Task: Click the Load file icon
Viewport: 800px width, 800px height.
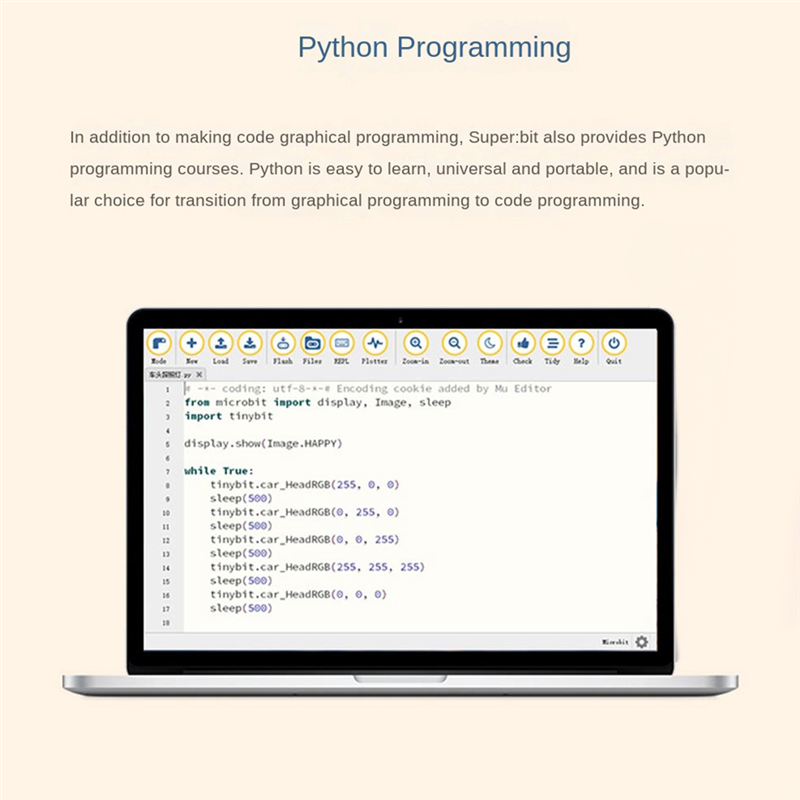Action: pos(221,343)
